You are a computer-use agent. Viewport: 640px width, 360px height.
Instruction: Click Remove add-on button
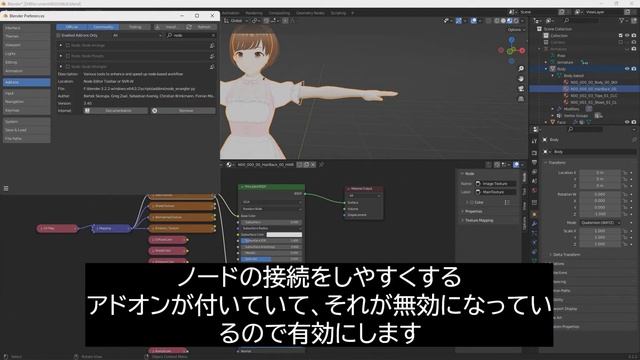pos(183,111)
